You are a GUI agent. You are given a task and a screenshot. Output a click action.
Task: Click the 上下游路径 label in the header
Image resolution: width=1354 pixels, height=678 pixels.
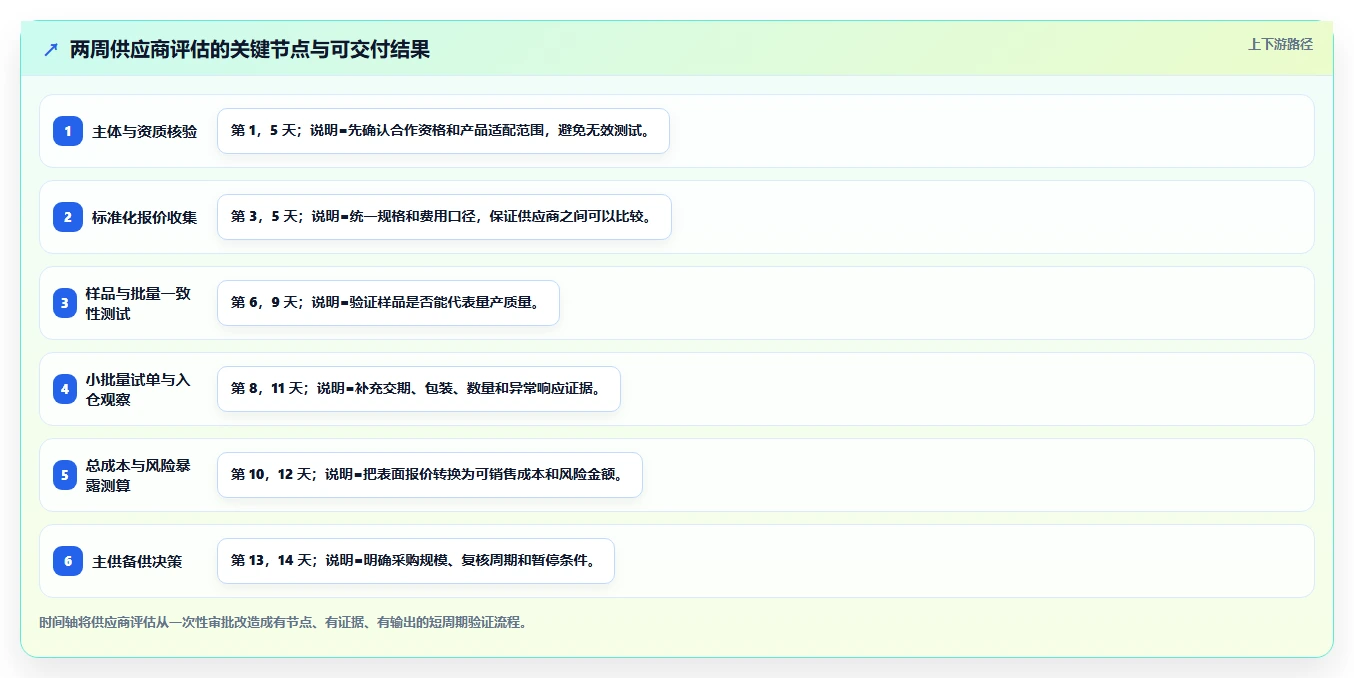(1280, 44)
